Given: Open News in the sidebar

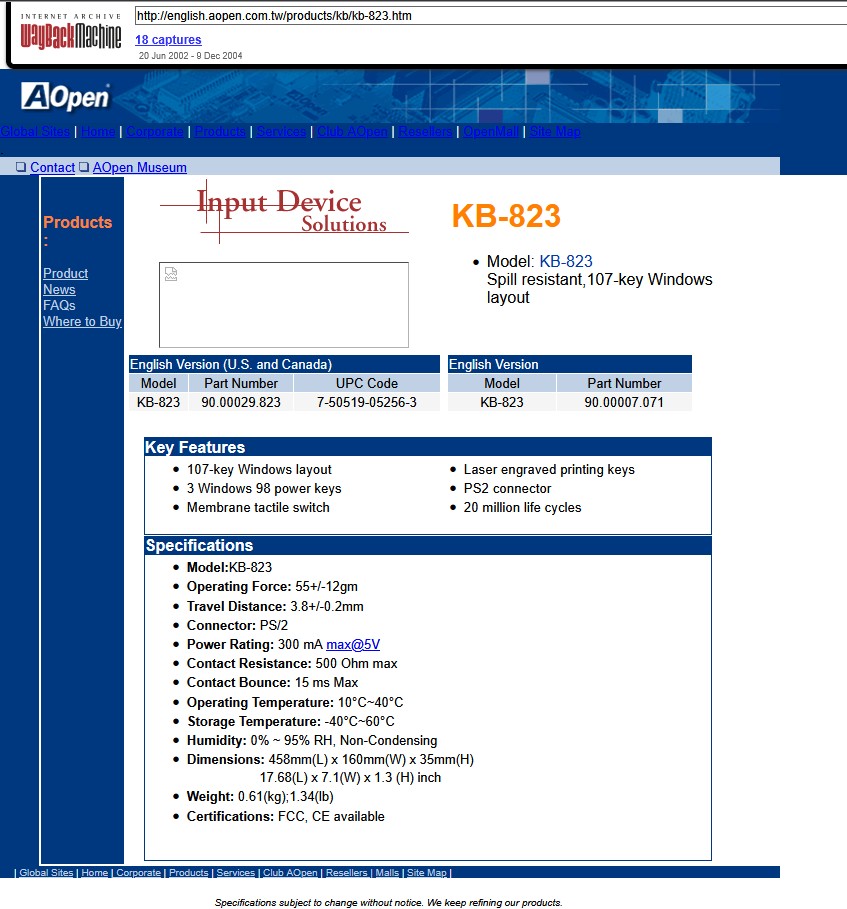Looking at the screenshot, I should 59,289.
